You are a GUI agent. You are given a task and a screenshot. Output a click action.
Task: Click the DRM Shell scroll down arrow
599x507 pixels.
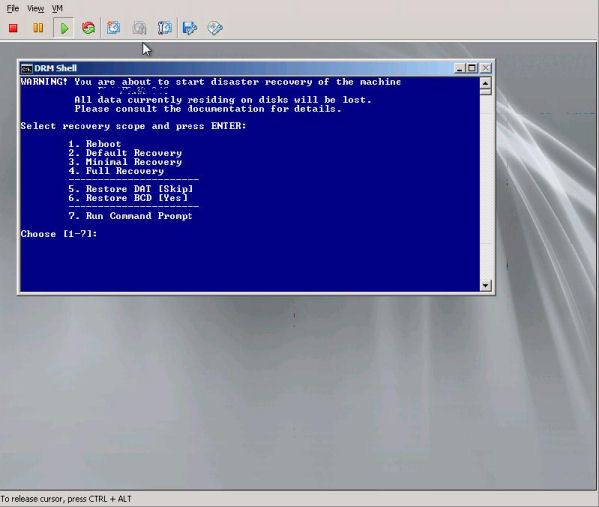[485, 285]
